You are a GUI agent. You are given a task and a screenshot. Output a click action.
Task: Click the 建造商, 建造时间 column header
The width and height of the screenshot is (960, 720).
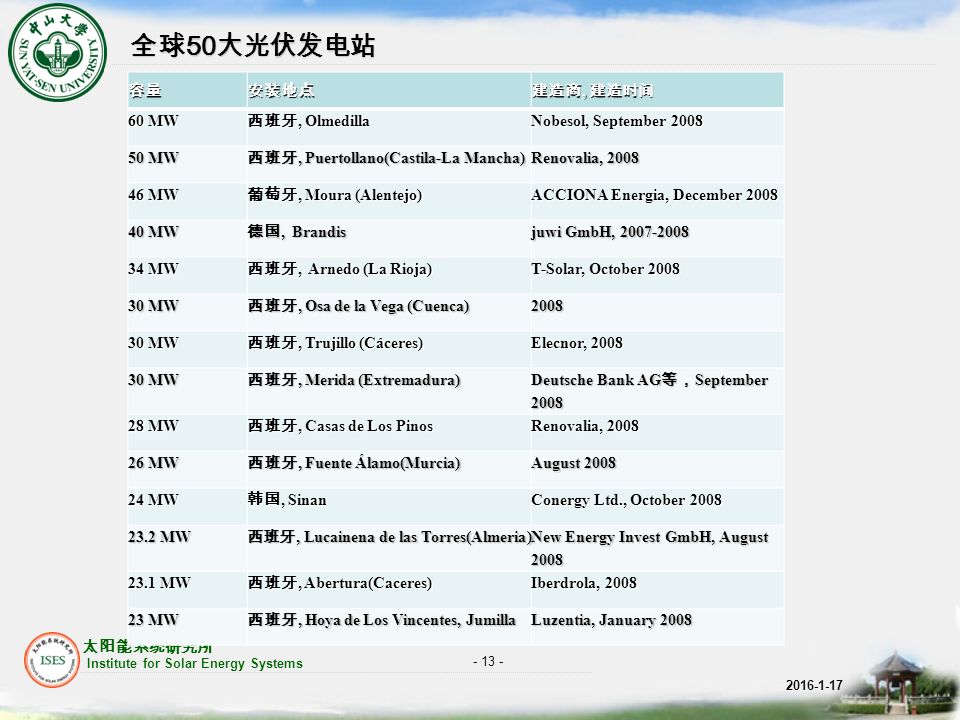point(657,90)
